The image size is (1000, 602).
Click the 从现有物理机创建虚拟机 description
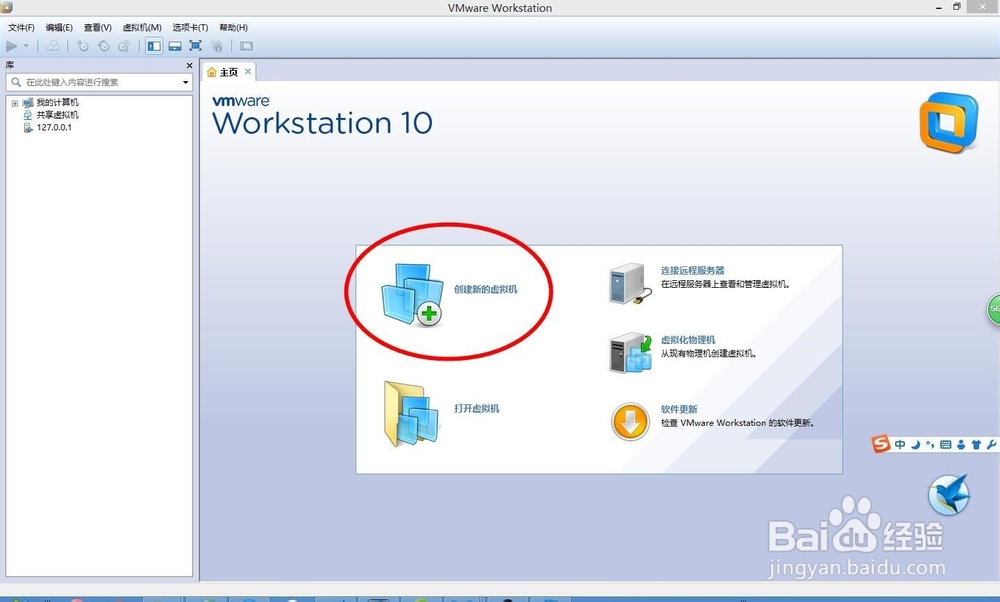(x=708, y=353)
